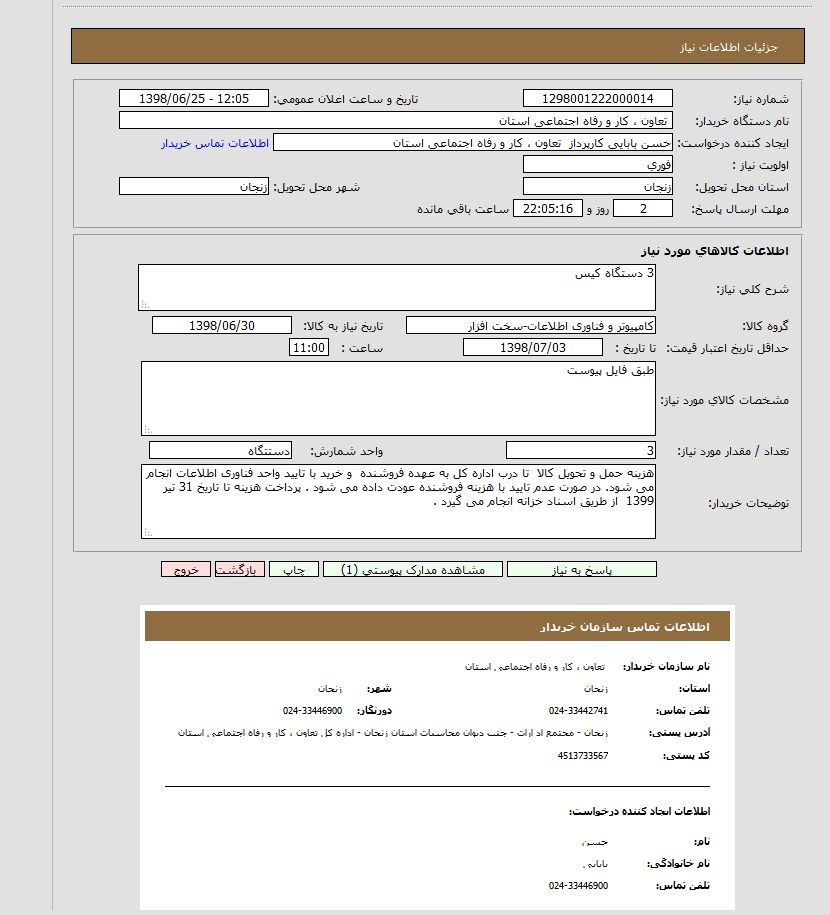Image resolution: width=830 pixels, height=915 pixels.
Task: Select the priority field showing 'فوری'
Action: 597,164
